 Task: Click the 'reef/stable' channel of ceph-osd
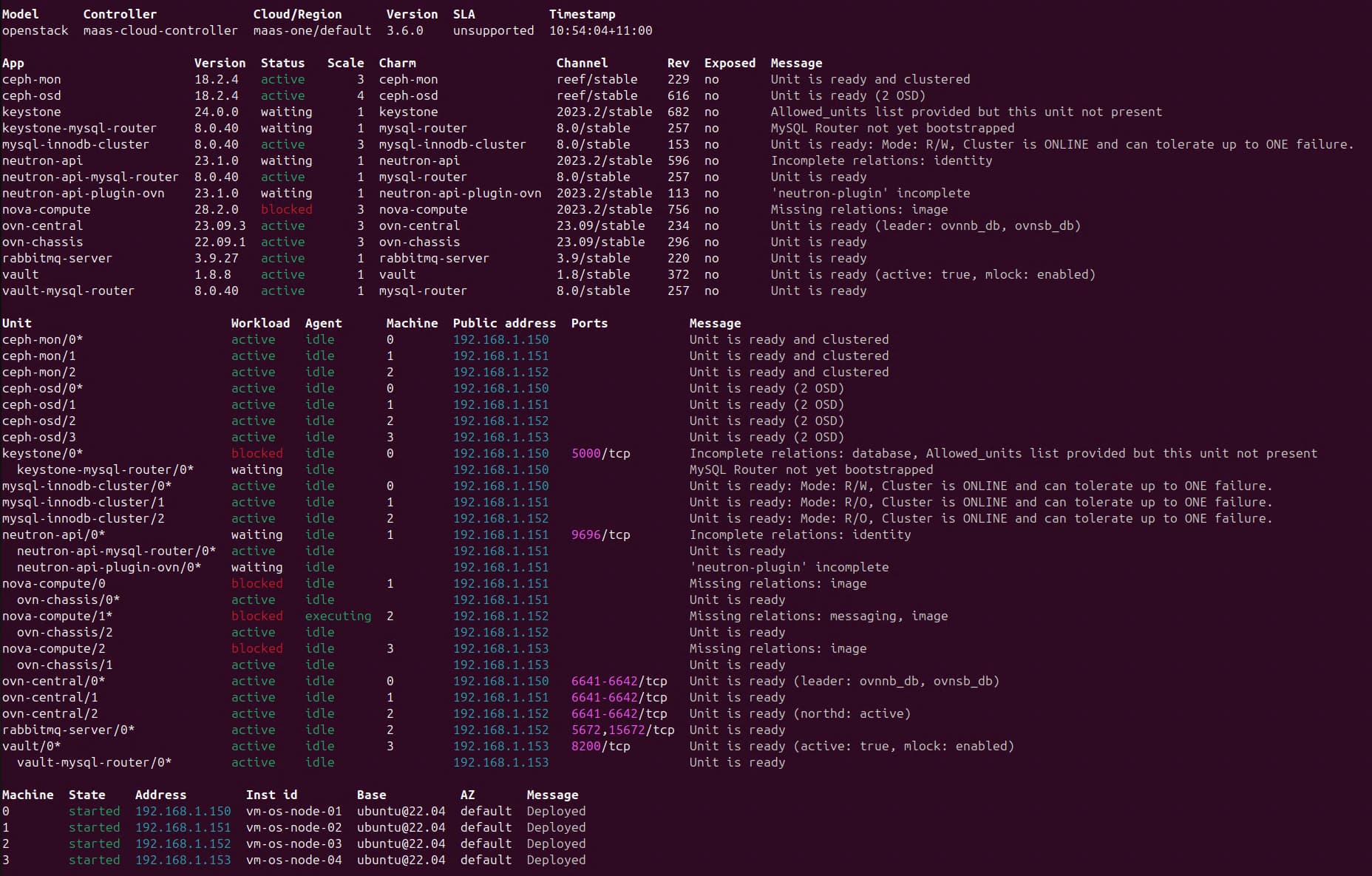pos(597,95)
